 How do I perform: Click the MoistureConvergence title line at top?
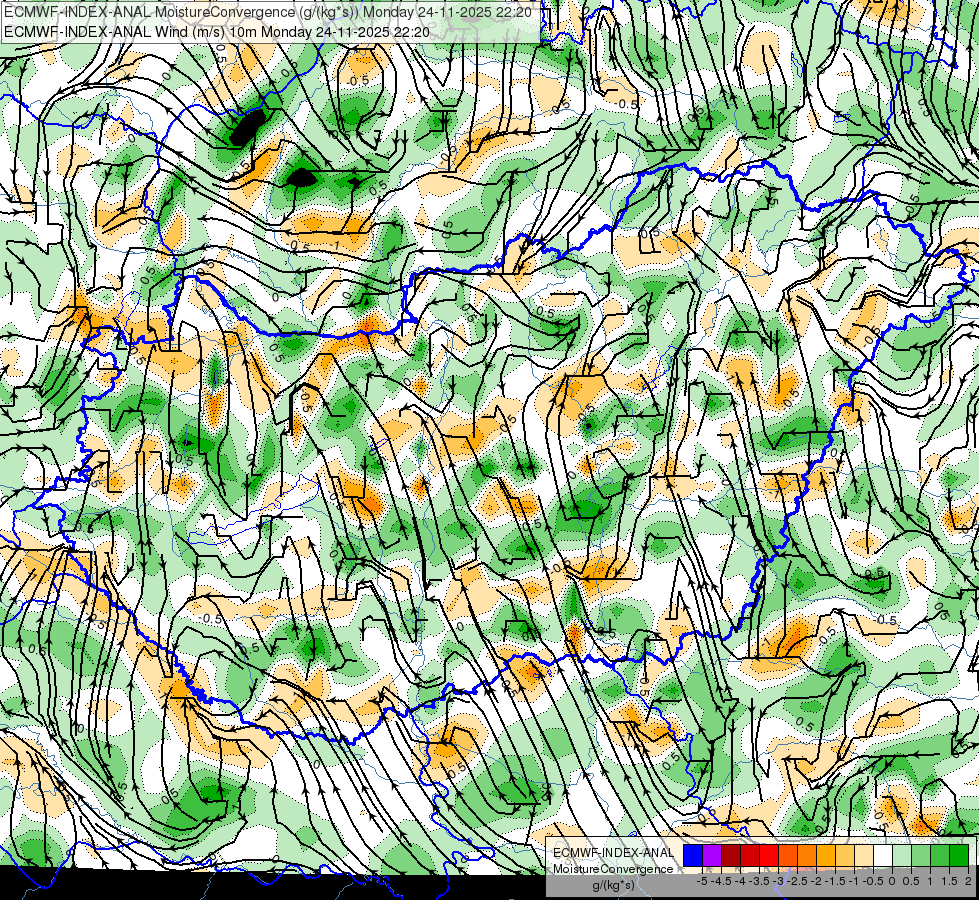pyautogui.click(x=267, y=12)
